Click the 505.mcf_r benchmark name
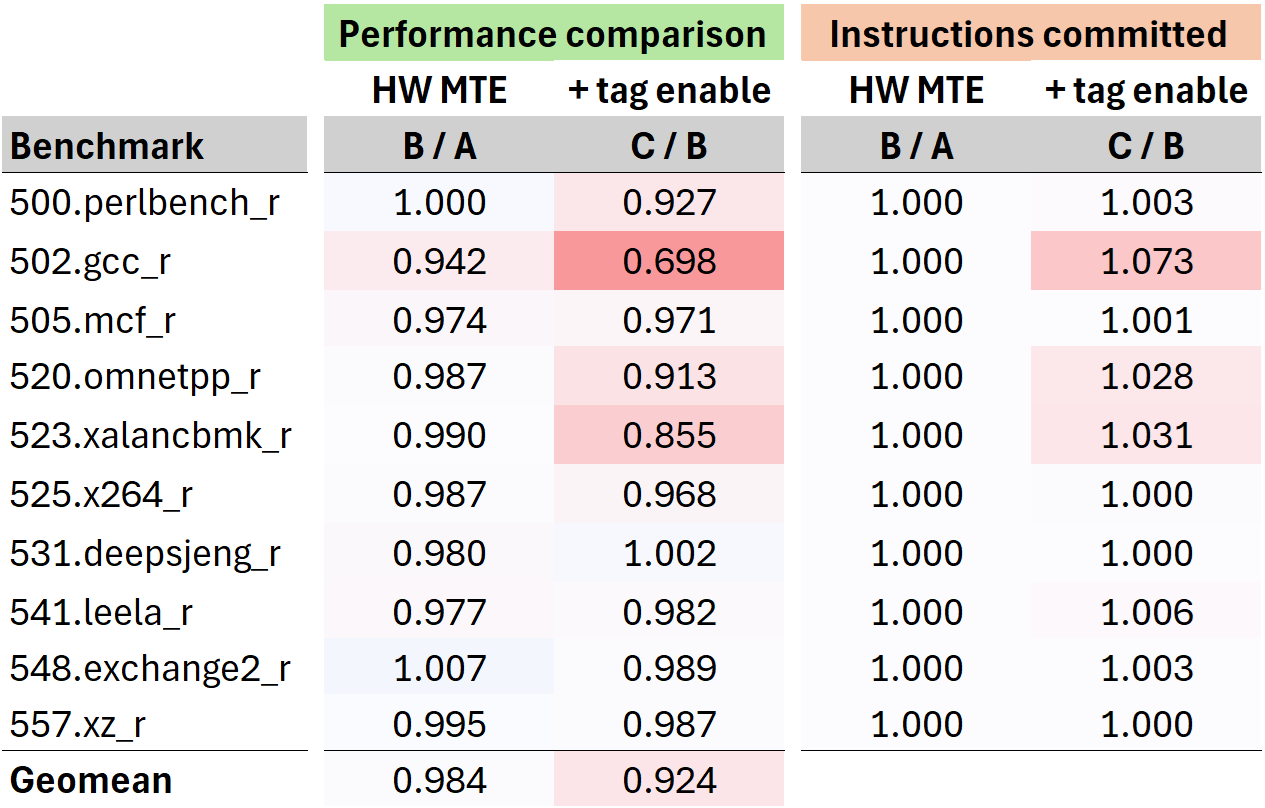Image resolution: width=1265 pixels, height=808 pixels. pos(94,320)
